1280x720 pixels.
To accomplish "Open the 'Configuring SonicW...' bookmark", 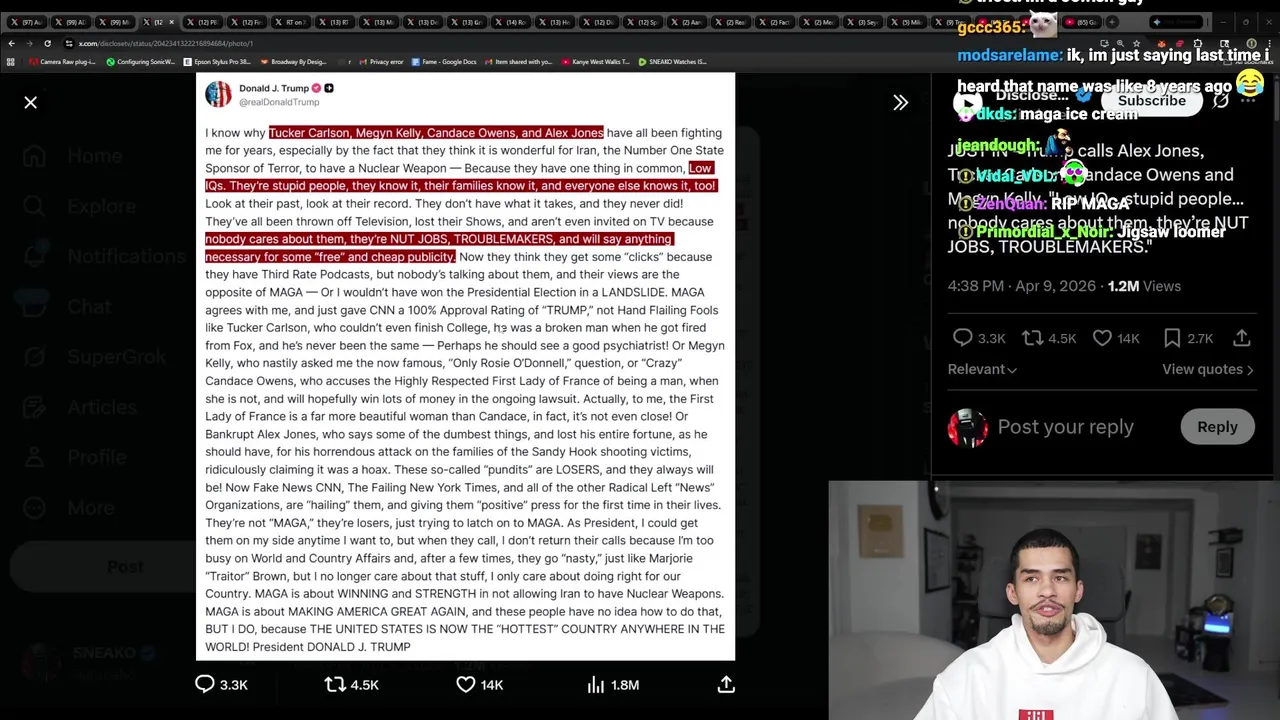I will [140, 62].
